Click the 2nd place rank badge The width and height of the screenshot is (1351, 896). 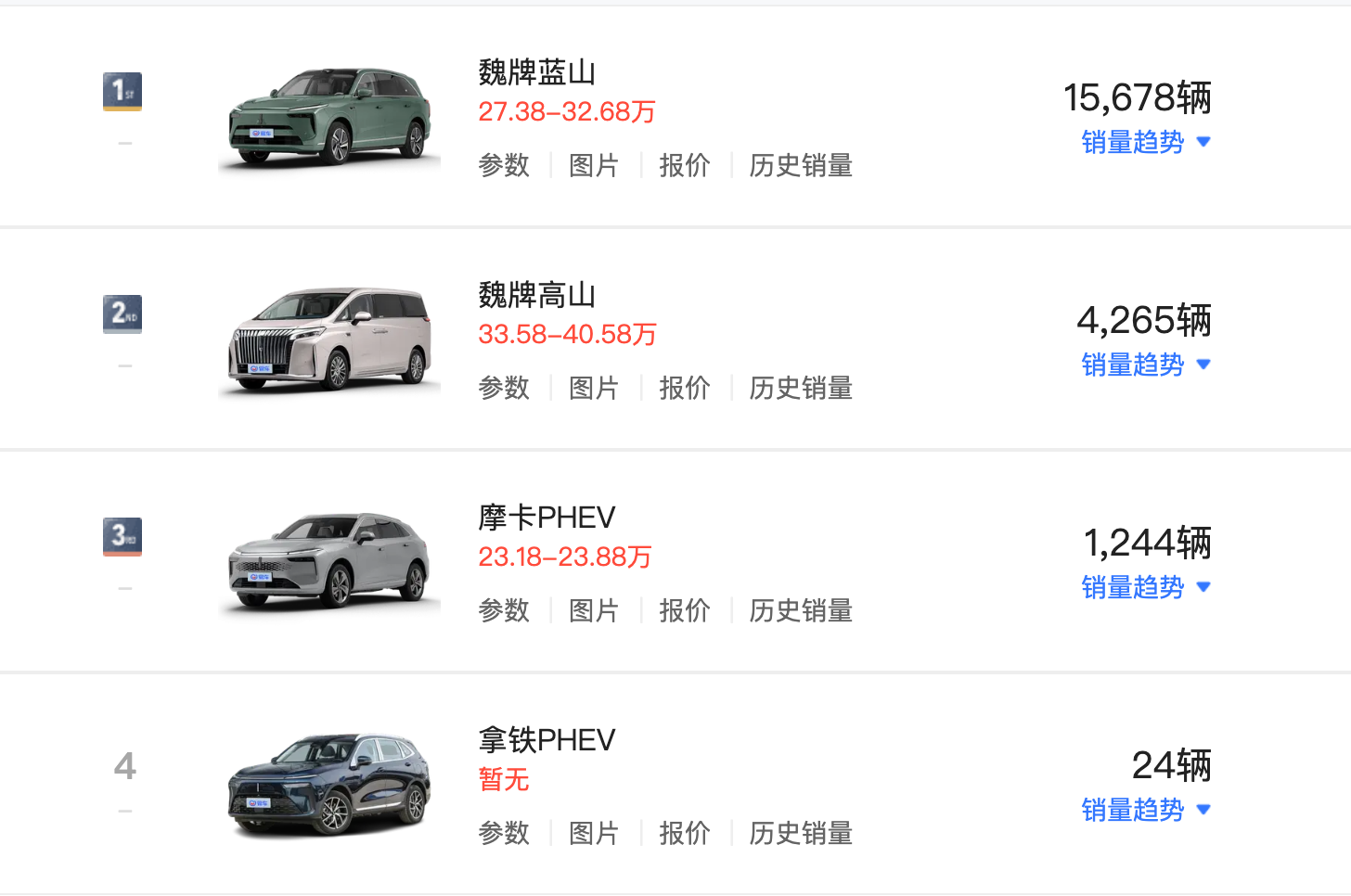click(x=122, y=314)
